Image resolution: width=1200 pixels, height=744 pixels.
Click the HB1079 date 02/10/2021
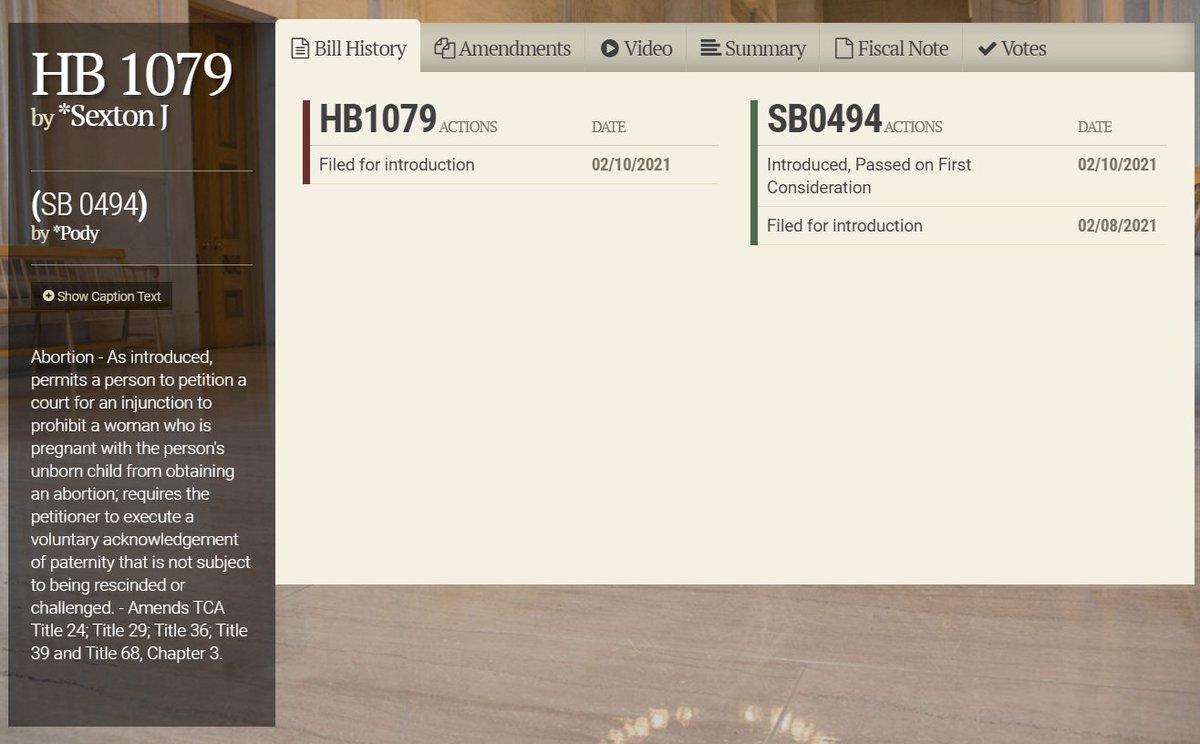(631, 165)
